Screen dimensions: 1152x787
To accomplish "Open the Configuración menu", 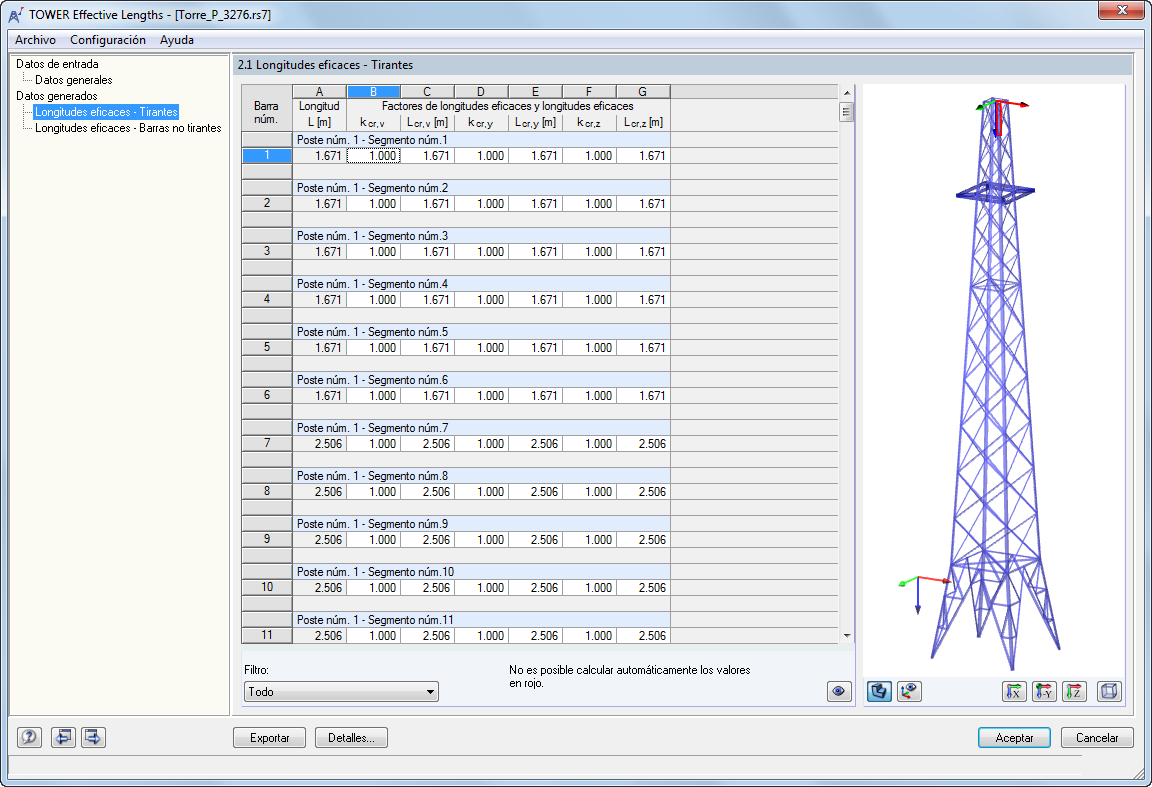I will (x=106, y=40).
